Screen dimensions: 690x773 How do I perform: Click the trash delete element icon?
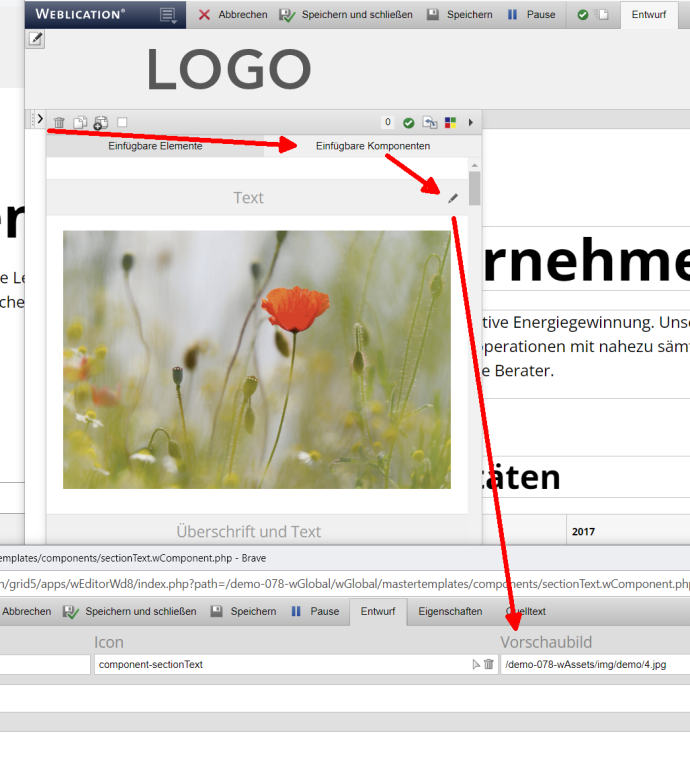[x=59, y=122]
